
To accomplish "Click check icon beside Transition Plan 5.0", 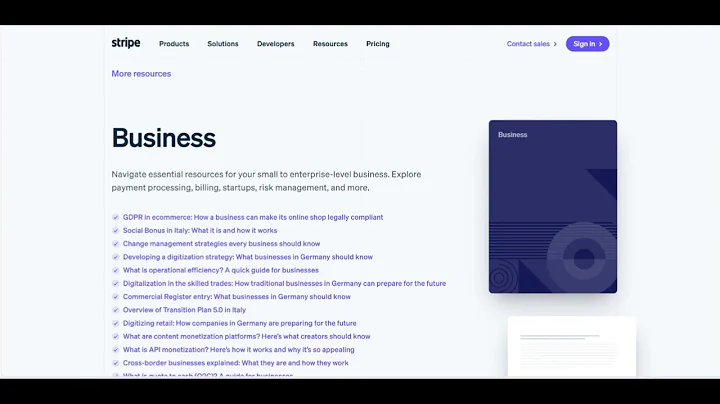I will click(116, 310).
